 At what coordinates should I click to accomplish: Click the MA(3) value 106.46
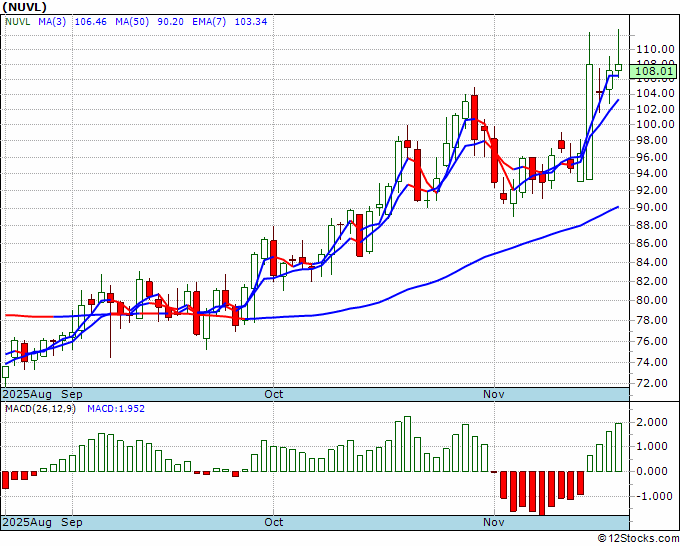tap(91, 22)
